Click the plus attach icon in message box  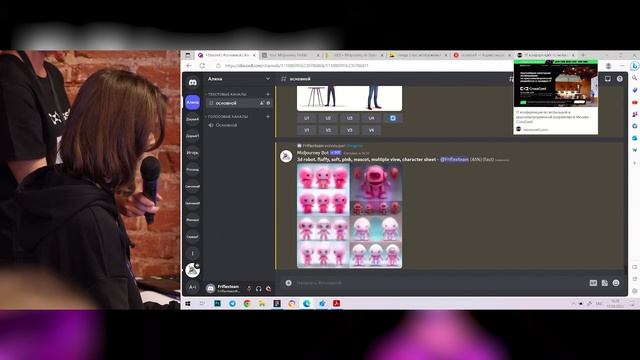pos(289,282)
